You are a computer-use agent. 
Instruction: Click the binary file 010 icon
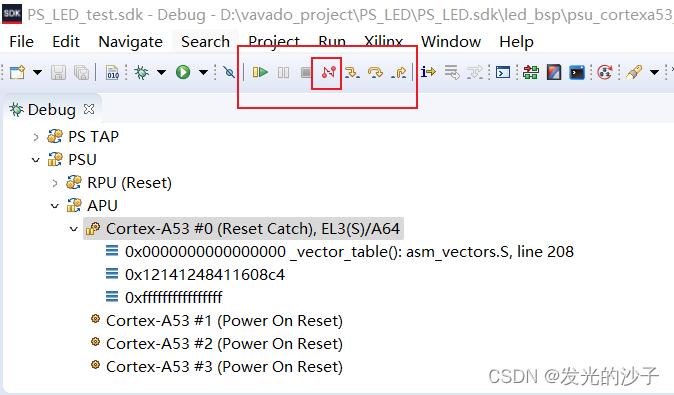click(x=113, y=72)
